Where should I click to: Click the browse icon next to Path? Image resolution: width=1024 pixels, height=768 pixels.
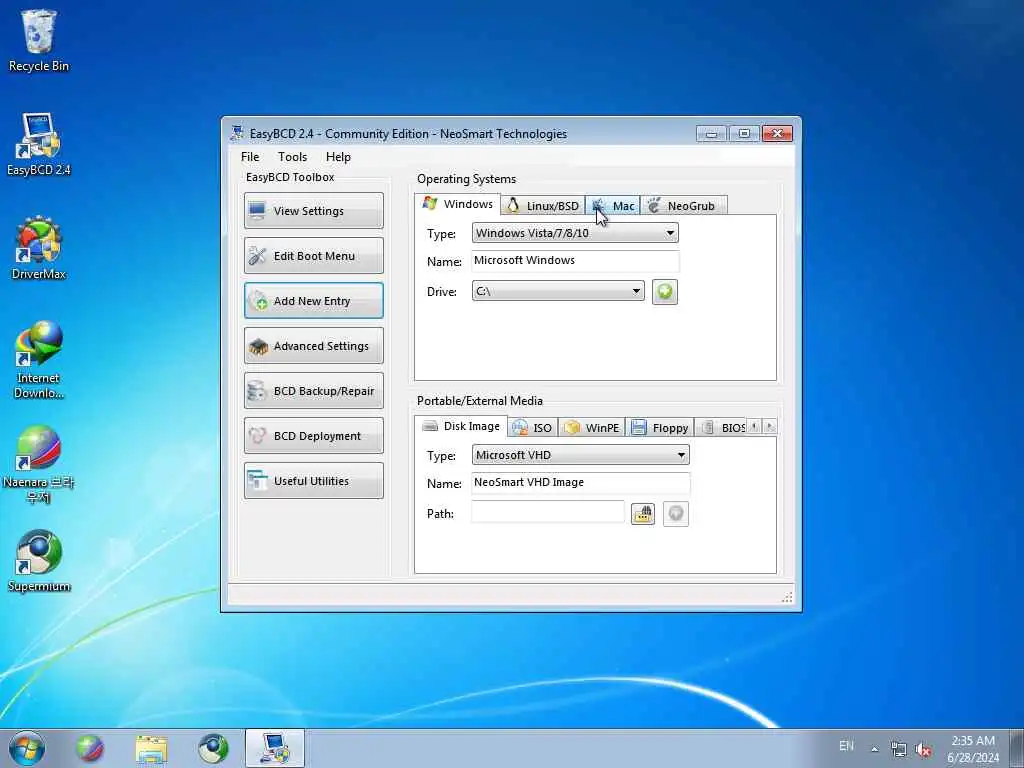(x=643, y=514)
